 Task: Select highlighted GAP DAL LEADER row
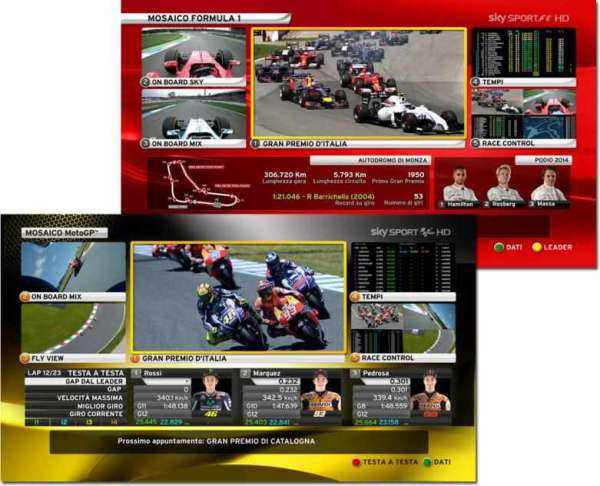click(x=75, y=381)
